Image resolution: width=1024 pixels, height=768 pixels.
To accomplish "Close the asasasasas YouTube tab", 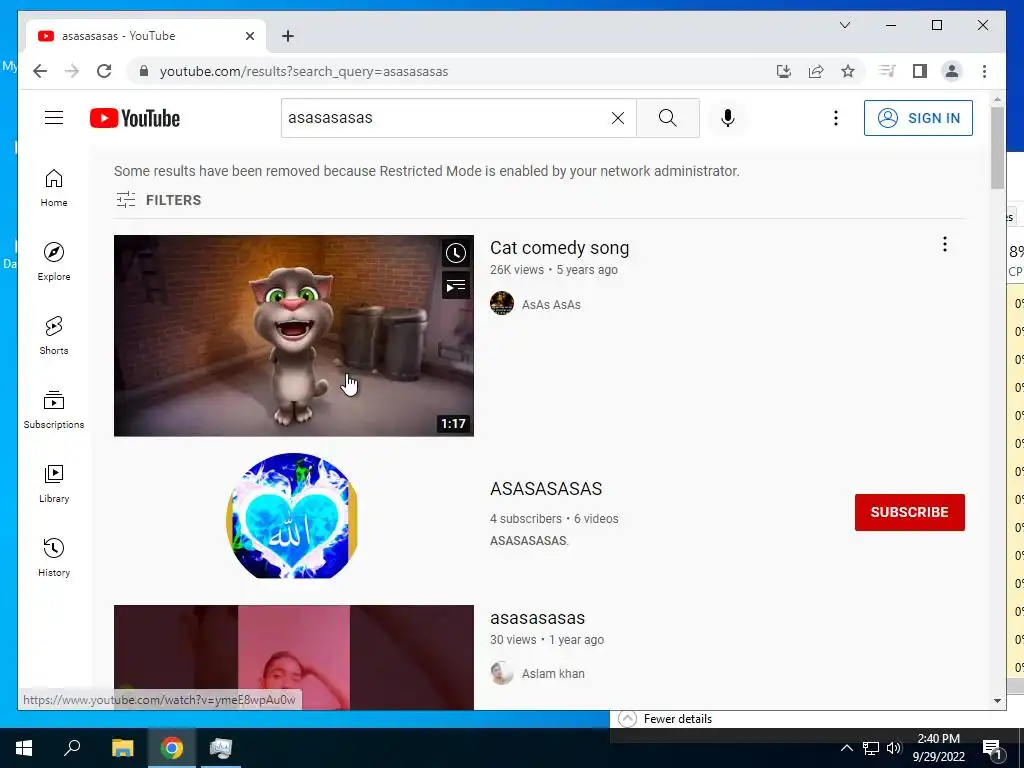I will 249,36.
